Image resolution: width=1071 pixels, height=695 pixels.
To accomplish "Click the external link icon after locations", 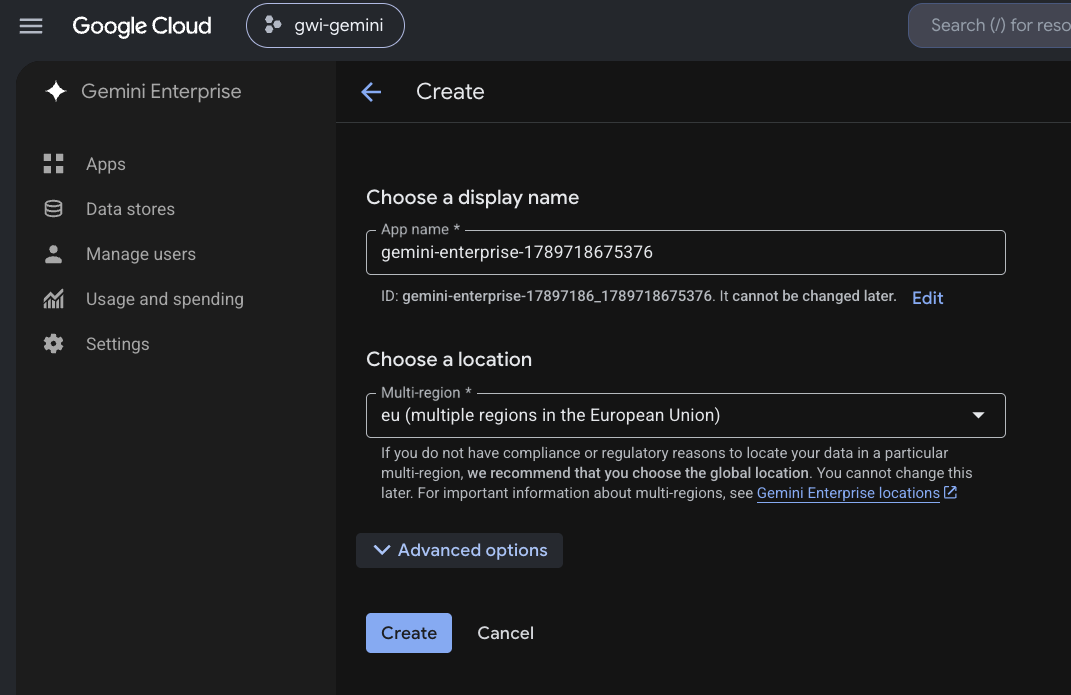I will pos(950,492).
